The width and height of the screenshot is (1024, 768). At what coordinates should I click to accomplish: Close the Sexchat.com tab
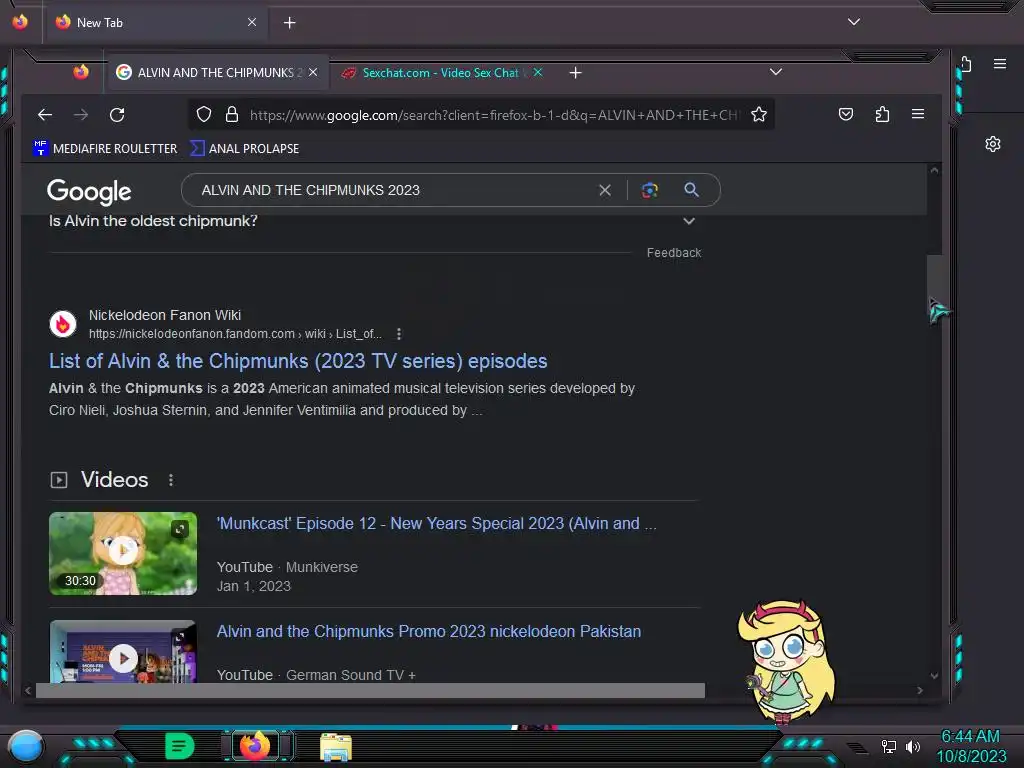tap(538, 72)
